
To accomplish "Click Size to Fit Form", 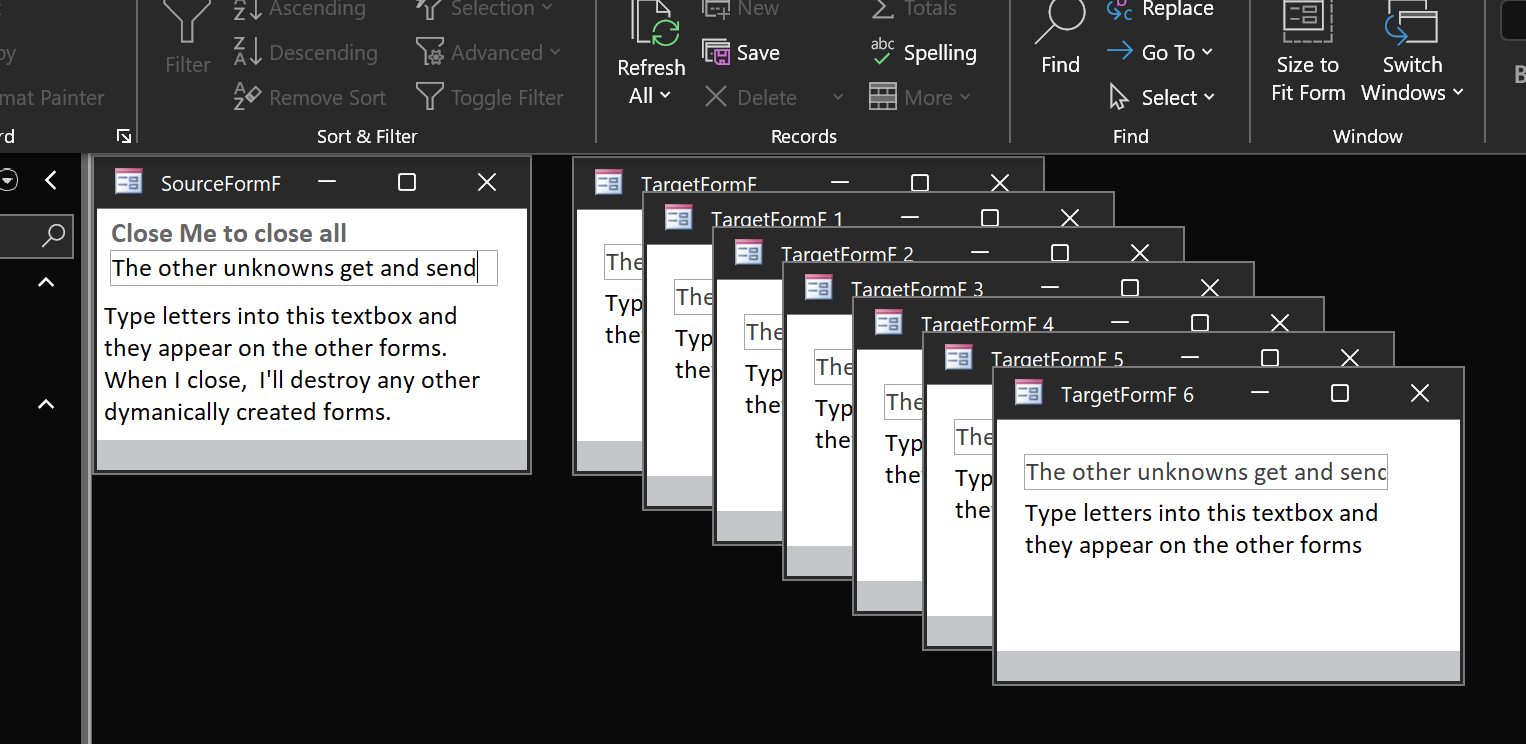I will pos(1307,50).
